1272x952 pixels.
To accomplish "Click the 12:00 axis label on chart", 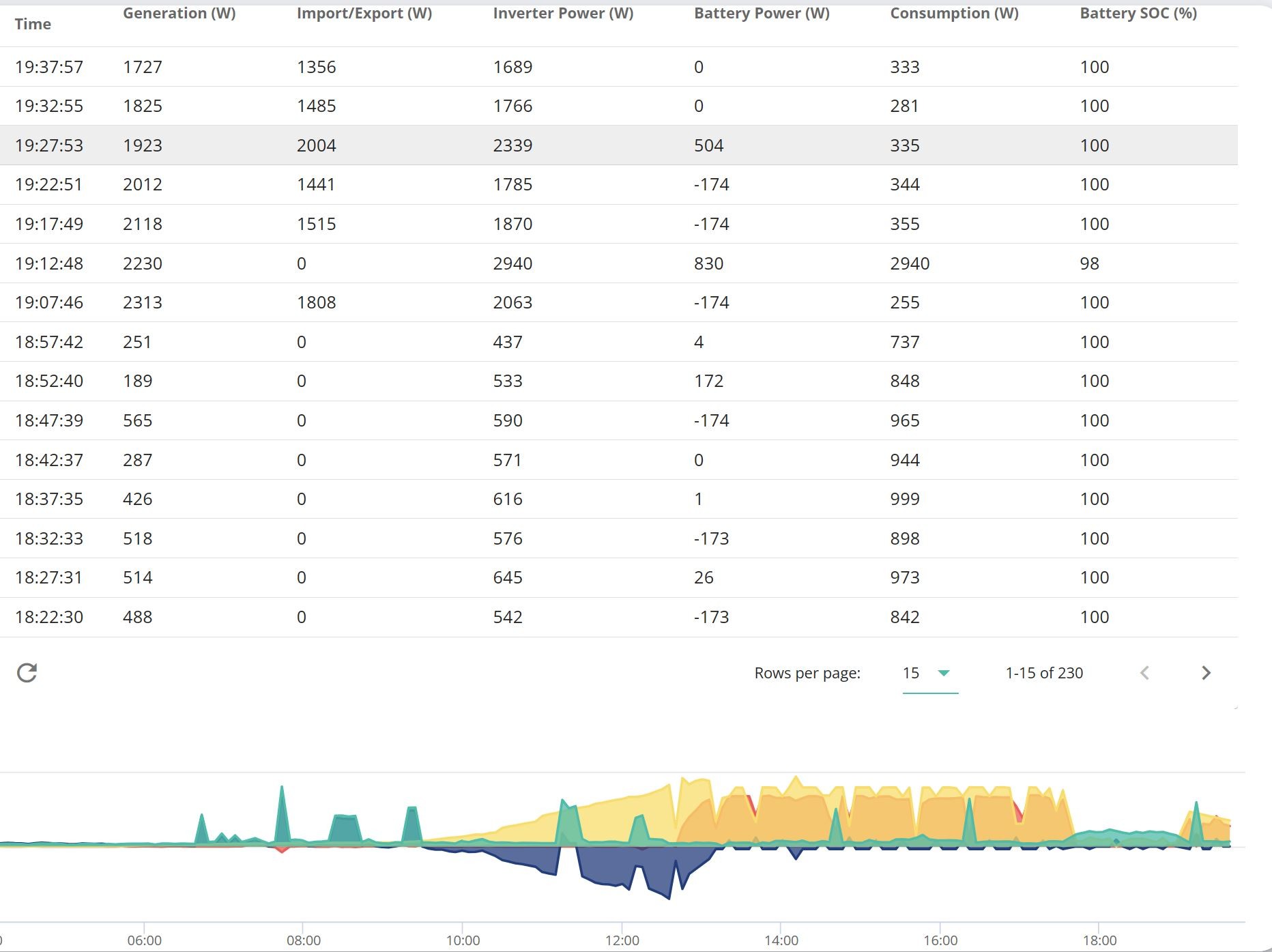I will coord(622,940).
